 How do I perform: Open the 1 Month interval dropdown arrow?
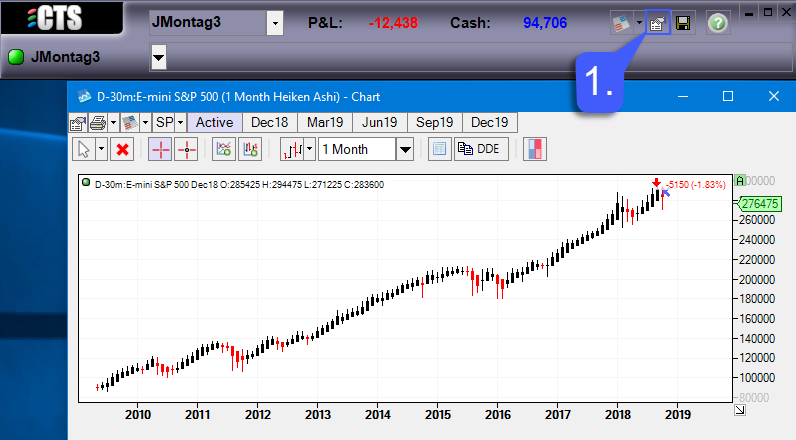pos(405,150)
